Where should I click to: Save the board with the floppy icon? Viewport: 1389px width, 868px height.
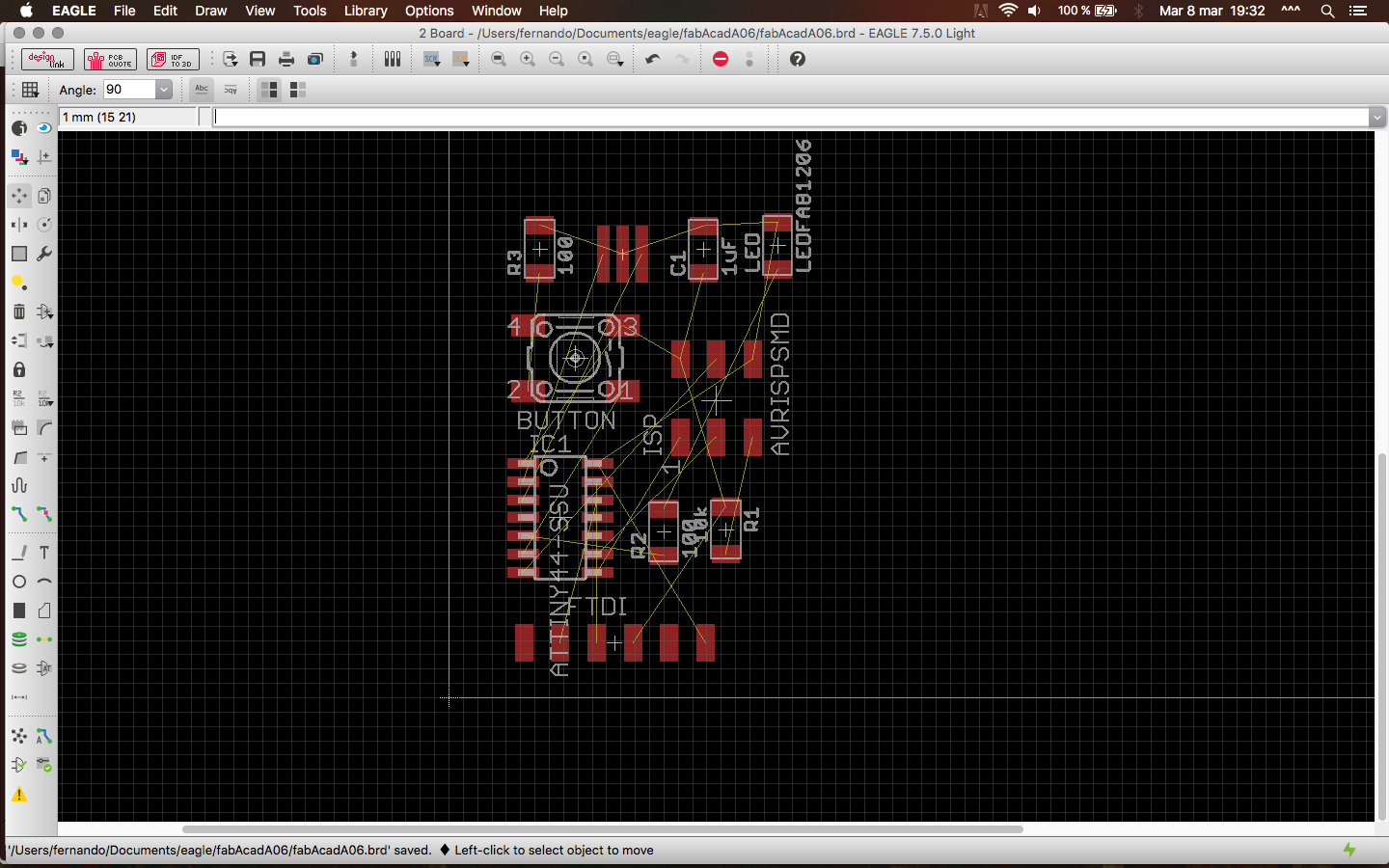258,60
